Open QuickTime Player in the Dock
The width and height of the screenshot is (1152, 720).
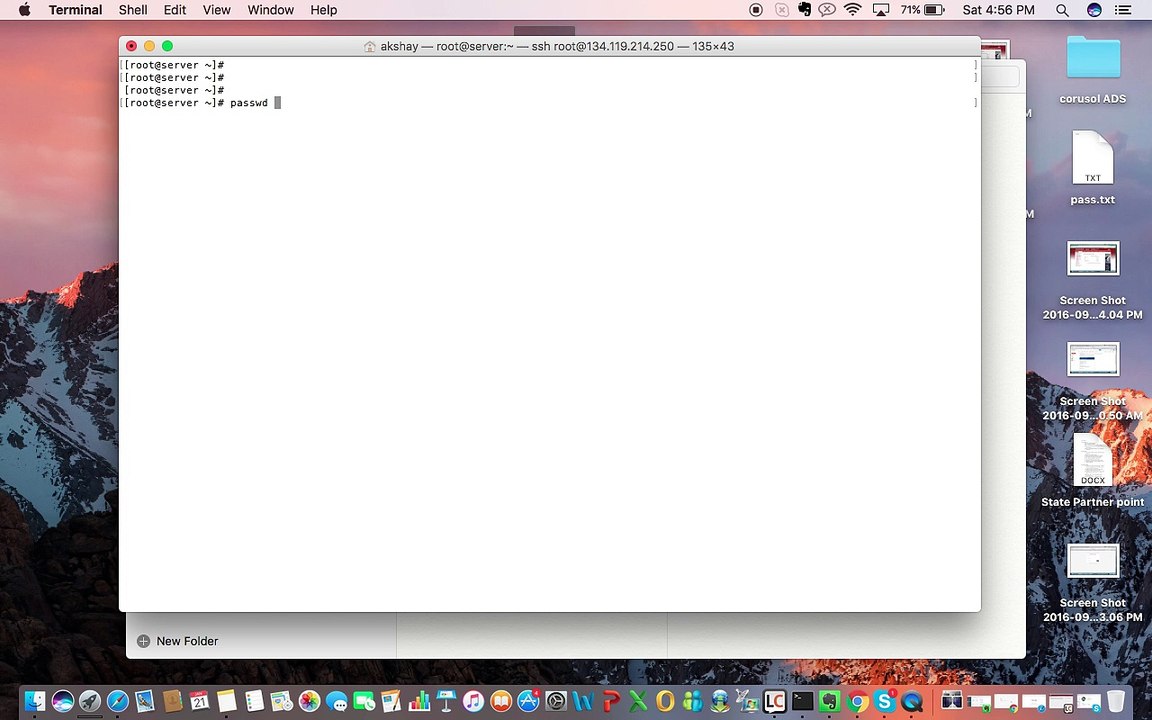point(912,701)
